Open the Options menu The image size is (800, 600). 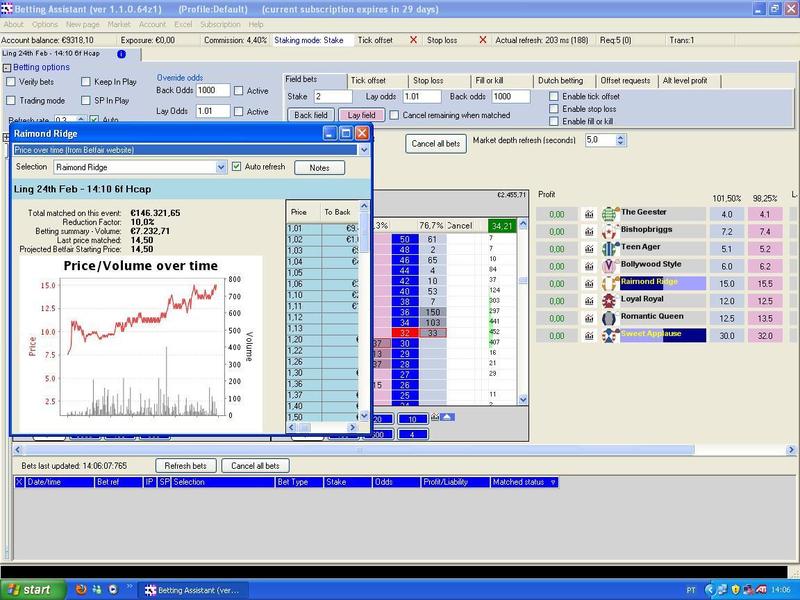pos(45,24)
